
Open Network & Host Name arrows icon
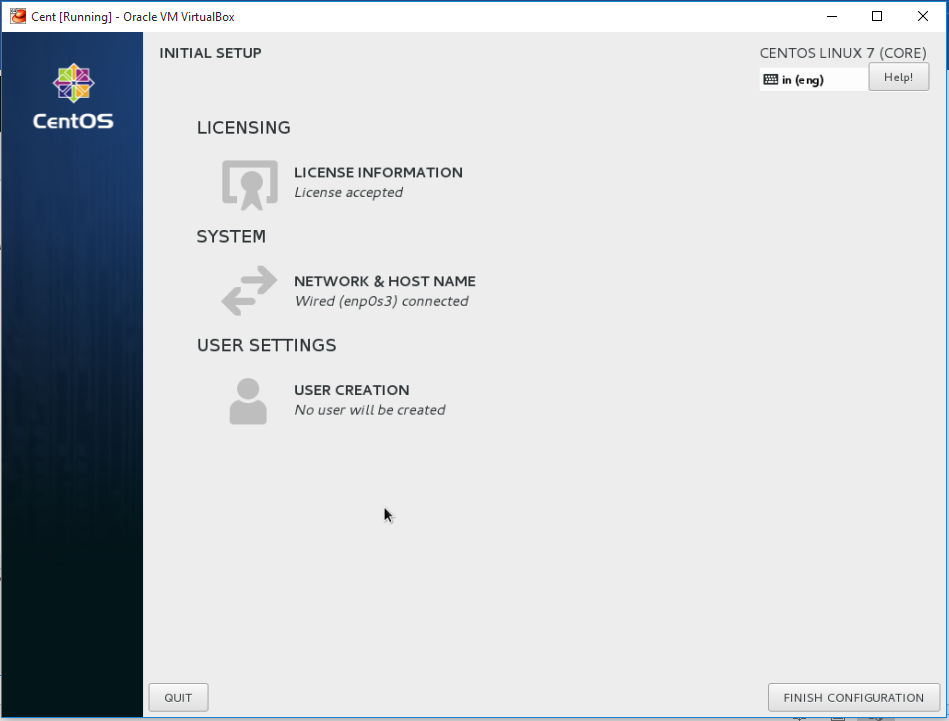point(249,291)
